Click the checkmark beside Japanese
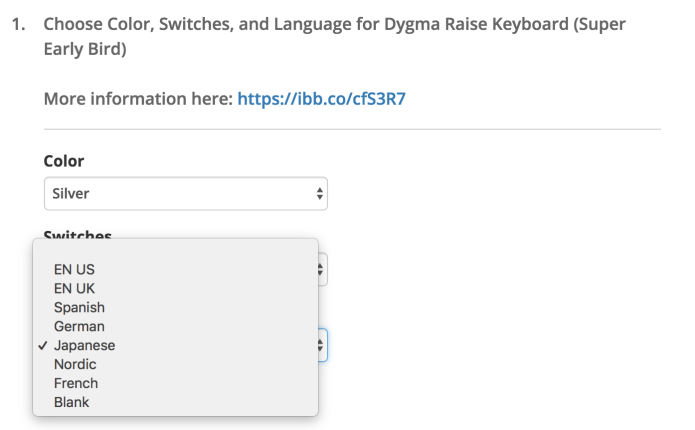The image size is (695, 430). pyautogui.click(x=42, y=345)
